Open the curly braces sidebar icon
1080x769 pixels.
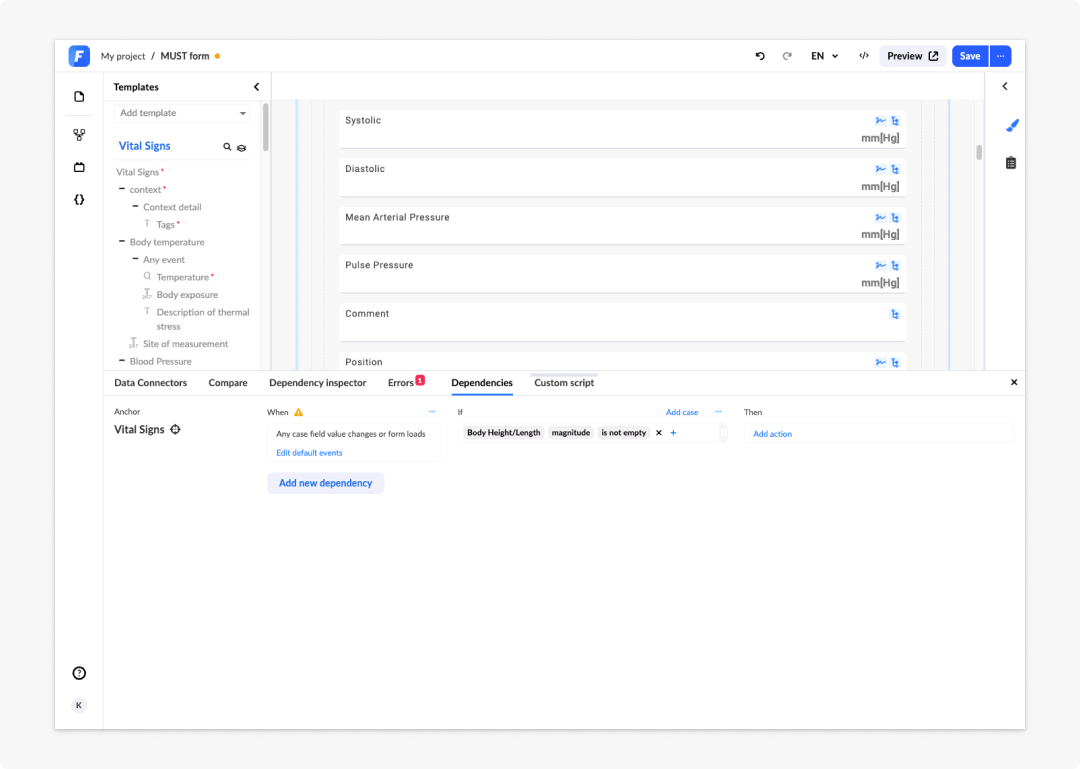coord(79,200)
